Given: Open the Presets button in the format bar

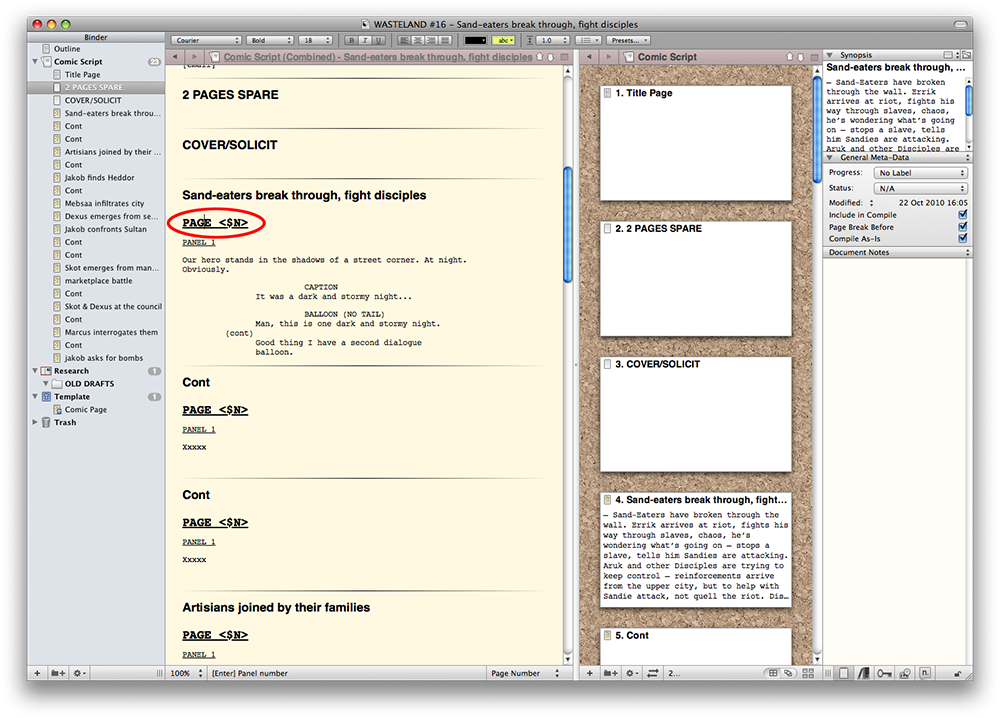Looking at the screenshot, I should [x=628, y=40].
